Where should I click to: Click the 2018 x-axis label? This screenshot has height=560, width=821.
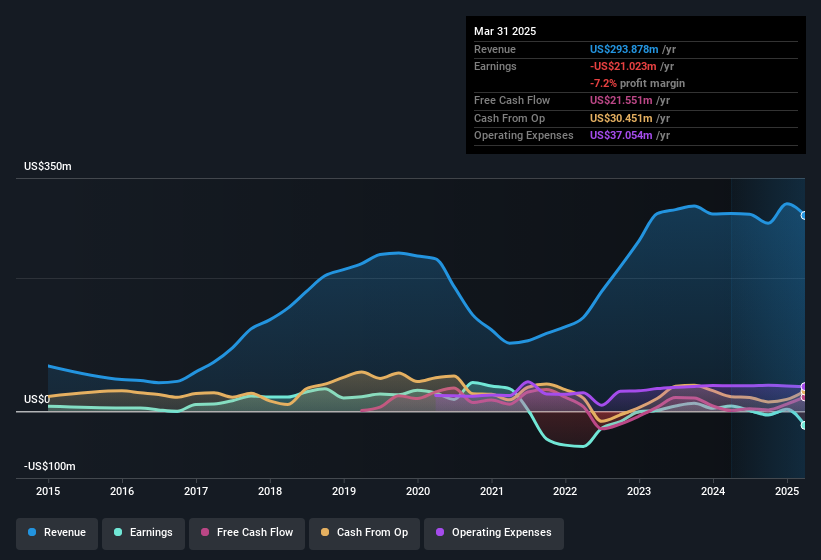point(270,491)
